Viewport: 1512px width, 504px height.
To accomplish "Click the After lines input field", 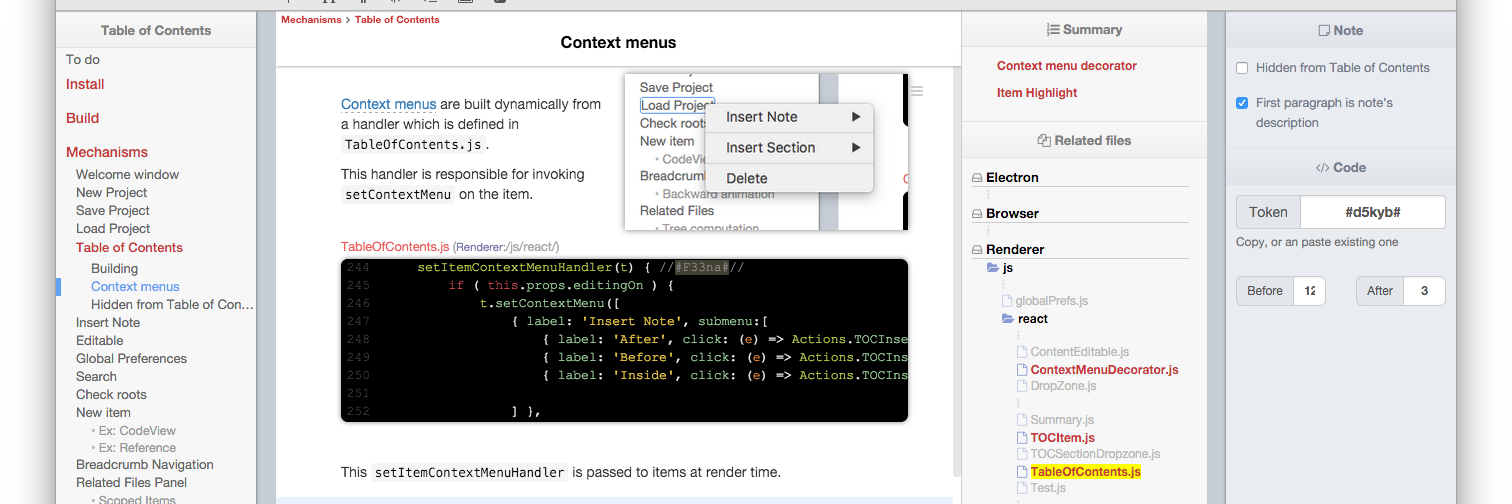I will coord(1424,291).
